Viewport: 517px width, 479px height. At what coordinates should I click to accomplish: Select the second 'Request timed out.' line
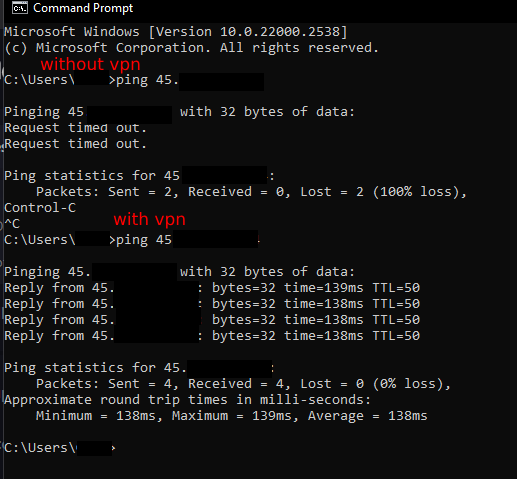point(75,144)
